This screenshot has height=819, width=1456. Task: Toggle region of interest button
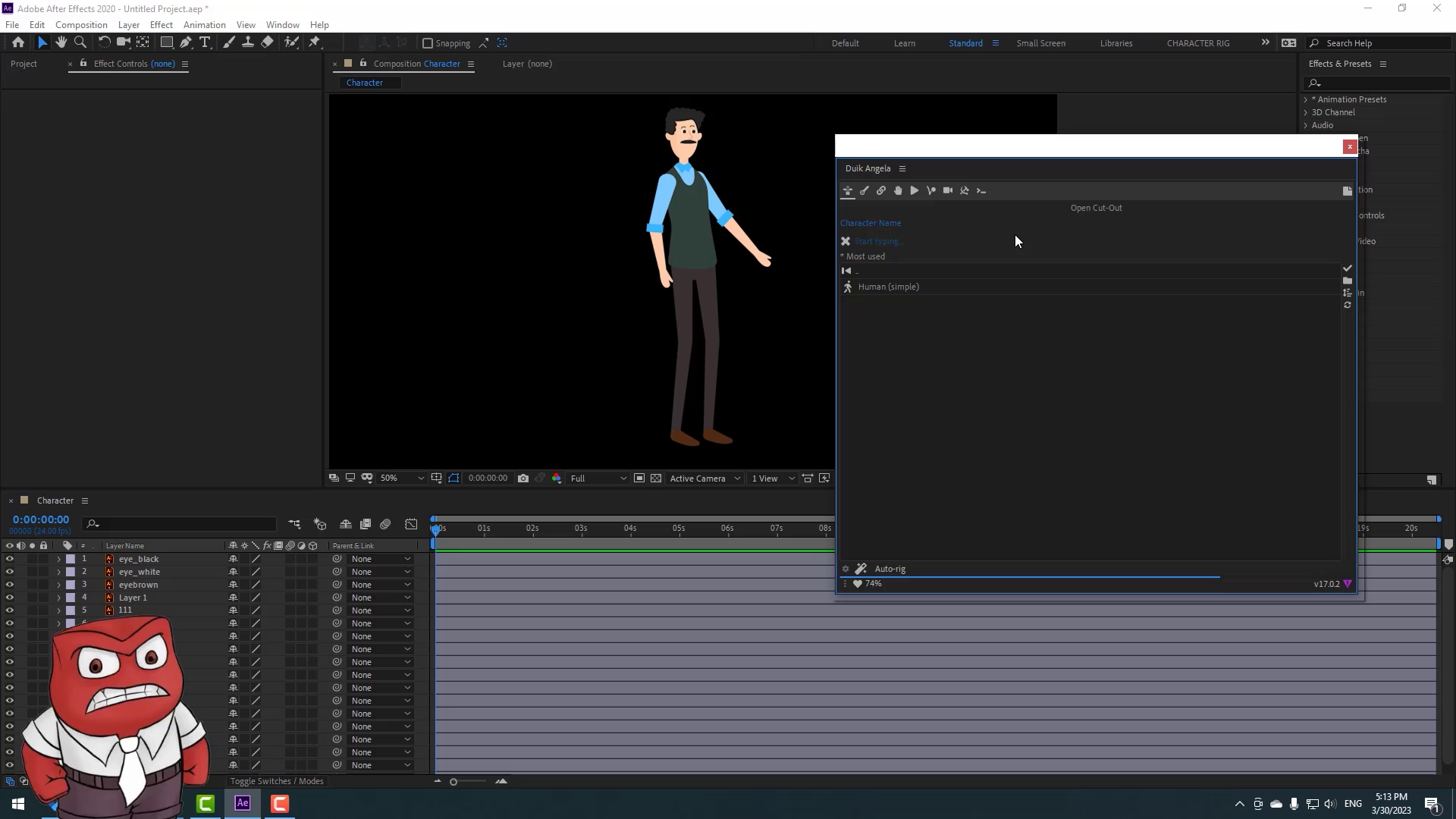pos(639,479)
